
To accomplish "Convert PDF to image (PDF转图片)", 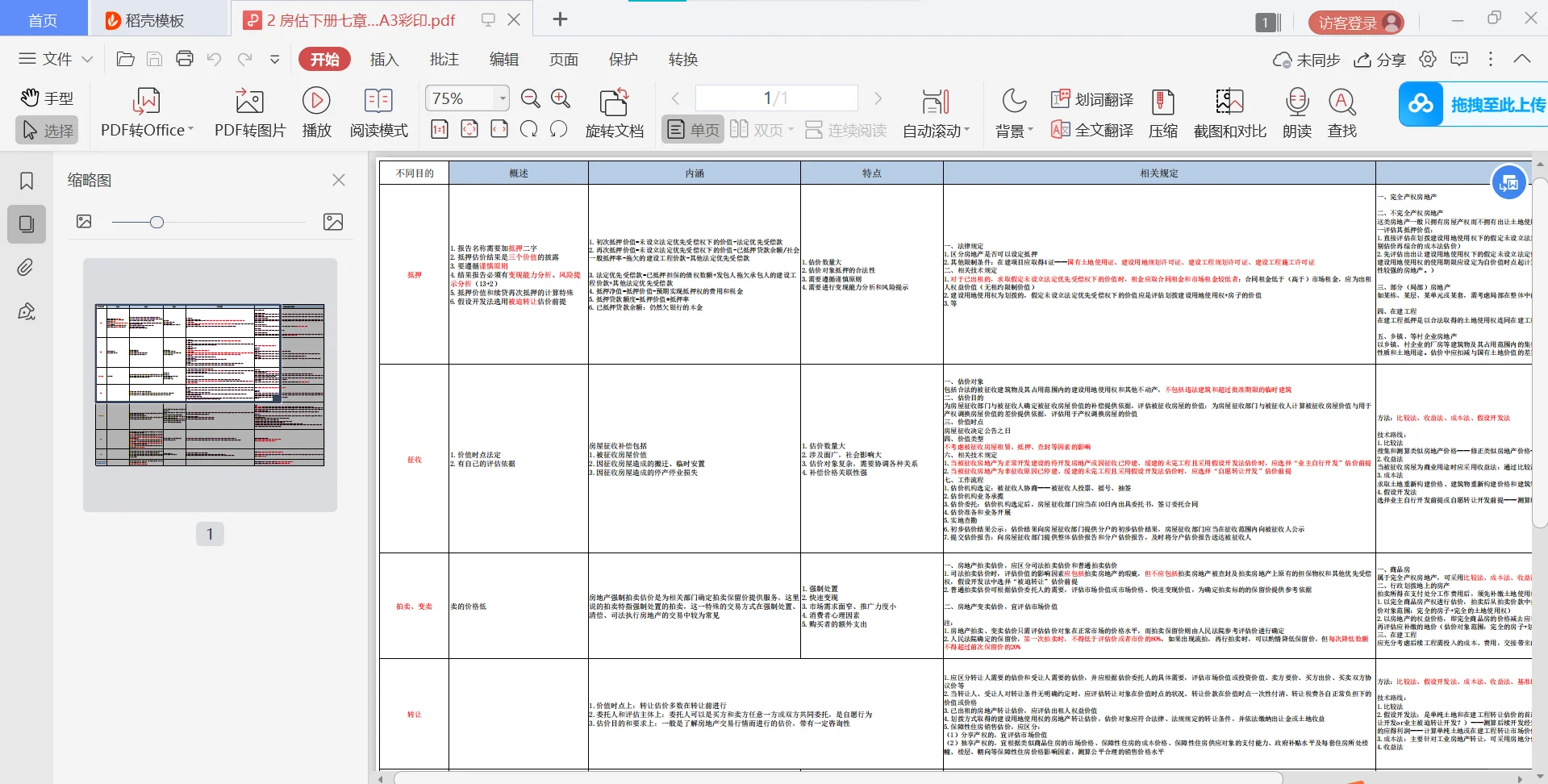I will 250,114.
